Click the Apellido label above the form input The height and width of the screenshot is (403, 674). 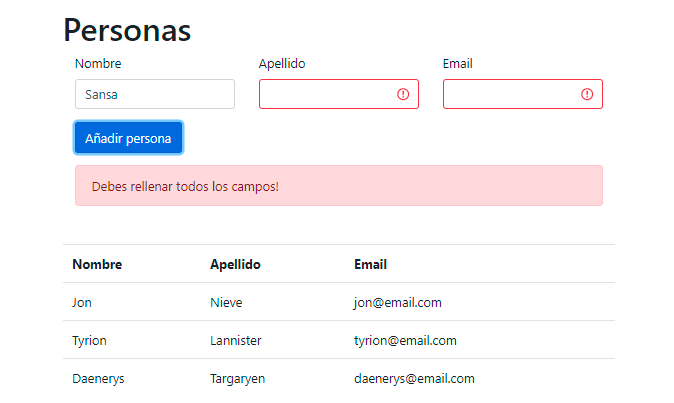point(282,64)
